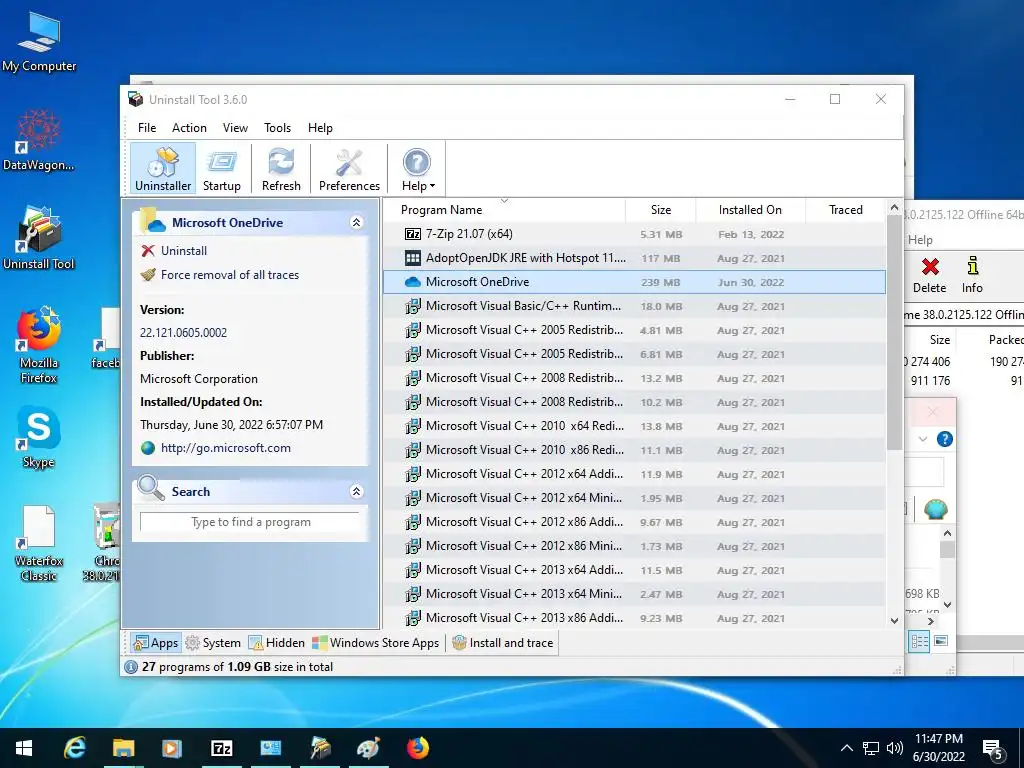
Task: Open File Explorer from the taskbar
Action: click(123, 748)
